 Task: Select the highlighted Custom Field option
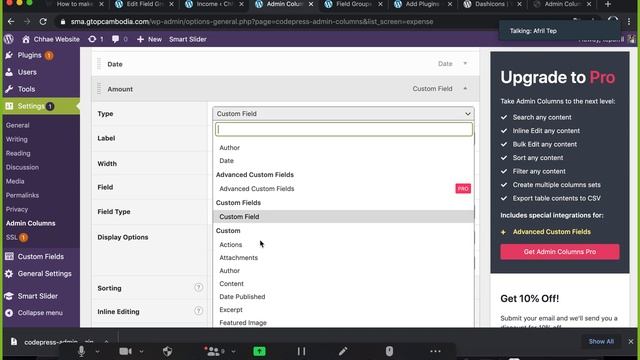click(x=343, y=217)
